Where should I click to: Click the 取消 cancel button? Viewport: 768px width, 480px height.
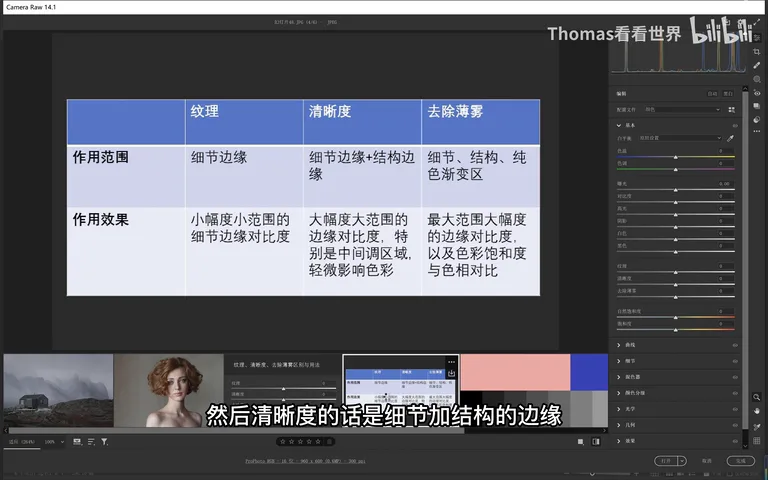point(706,461)
